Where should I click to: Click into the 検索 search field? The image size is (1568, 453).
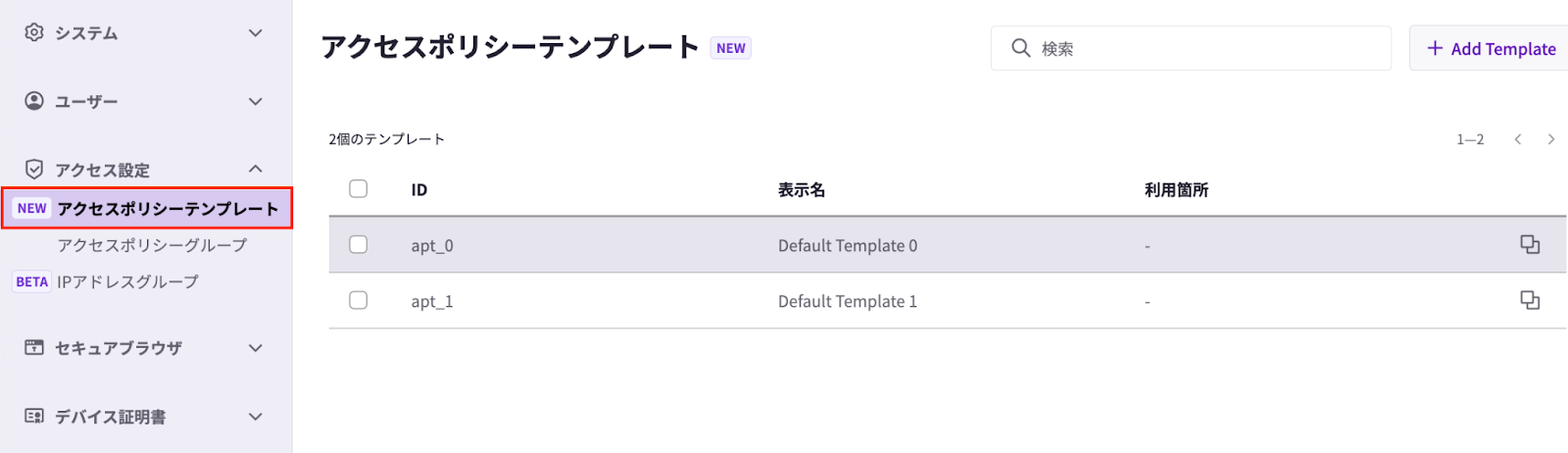1205,48
